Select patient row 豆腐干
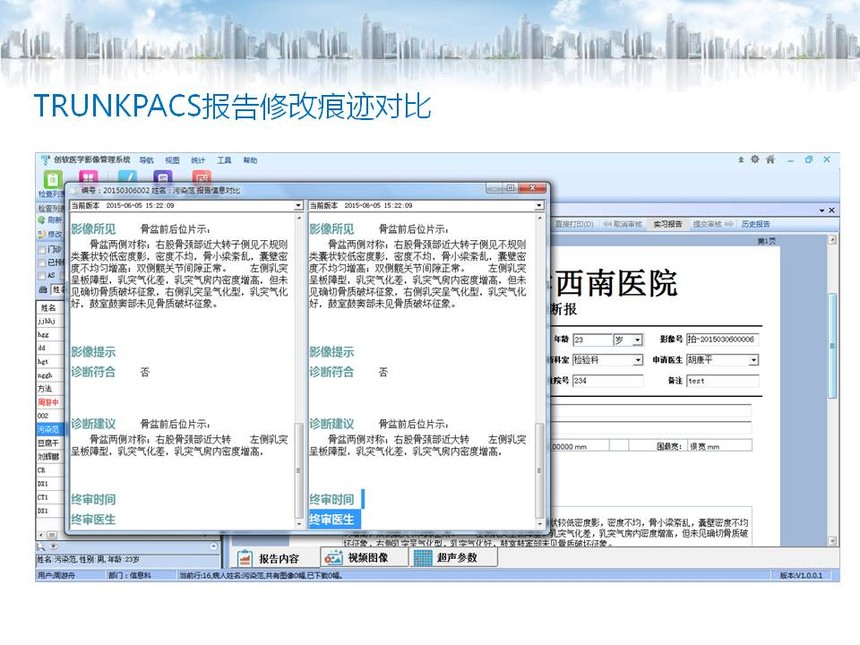 tap(50, 443)
